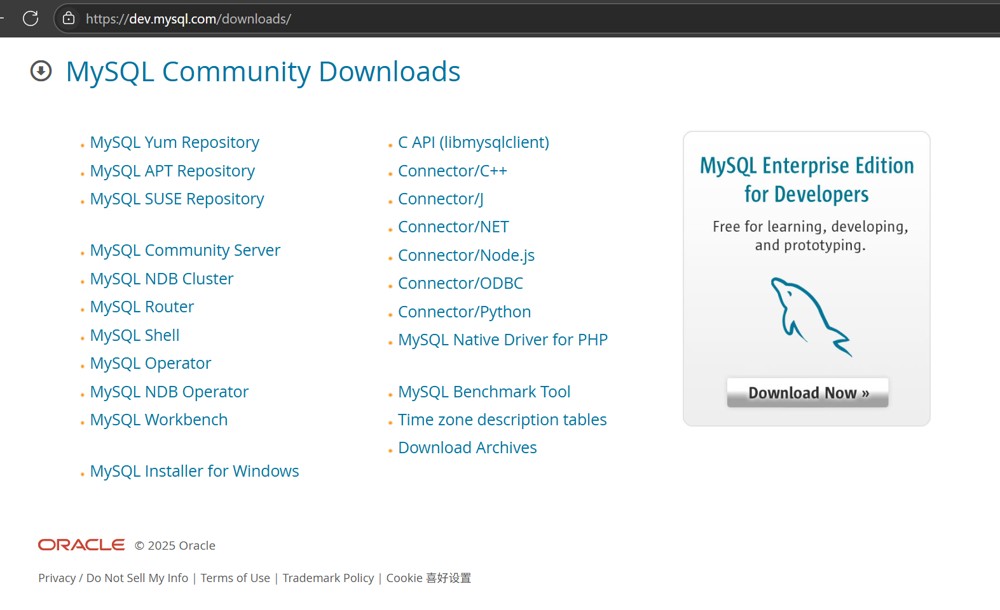Click the Oracle logo in the footer
The height and width of the screenshot is (610, 1000).
81,545
